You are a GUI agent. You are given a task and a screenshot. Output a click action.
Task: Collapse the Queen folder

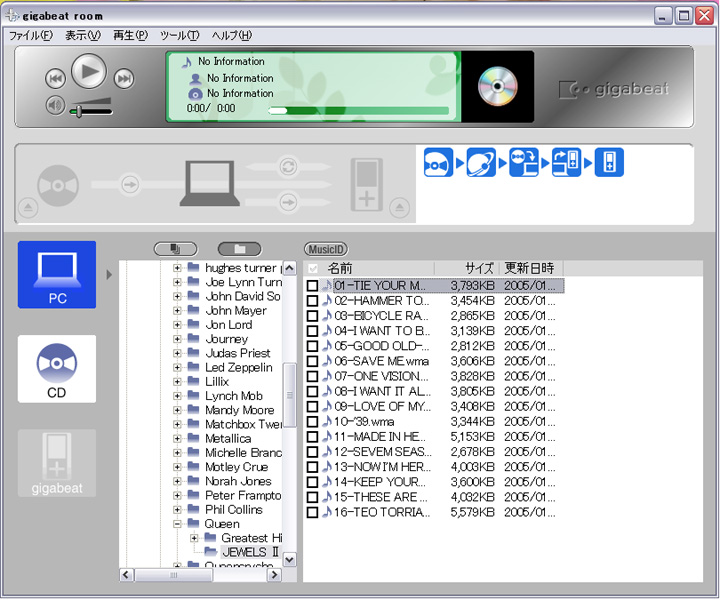pyautogui.click(x=178, y=524)
